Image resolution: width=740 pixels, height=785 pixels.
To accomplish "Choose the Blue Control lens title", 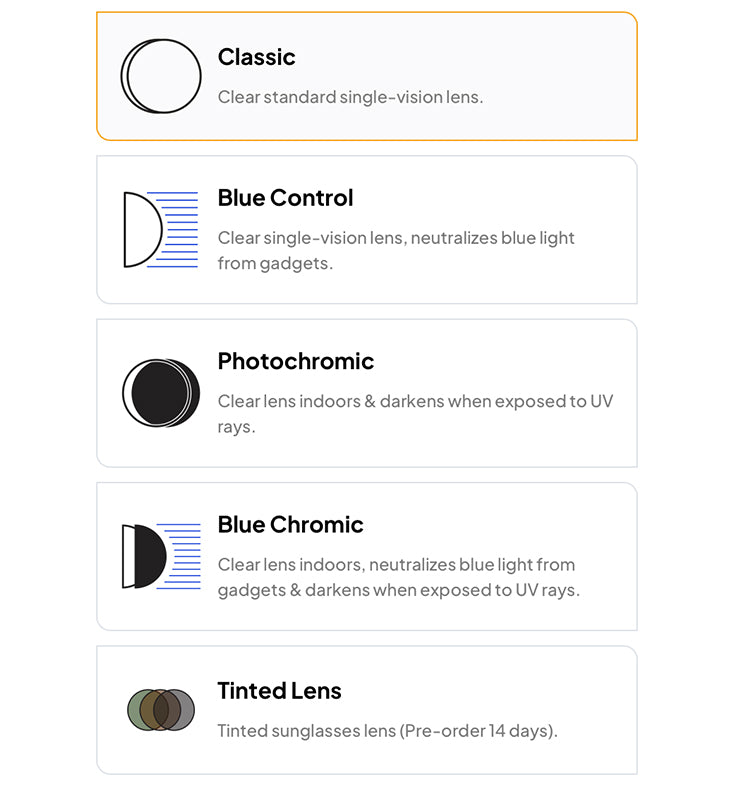I will coord(286,198).
